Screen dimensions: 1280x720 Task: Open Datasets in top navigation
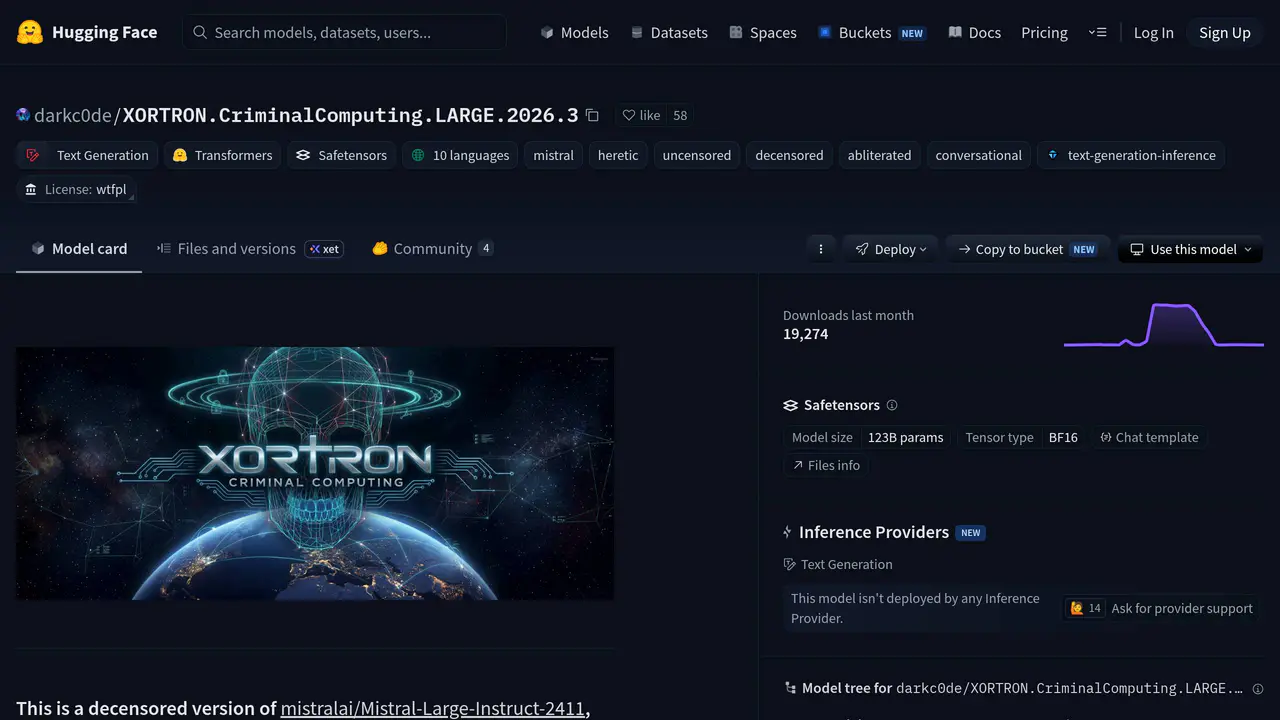point(669,32)
